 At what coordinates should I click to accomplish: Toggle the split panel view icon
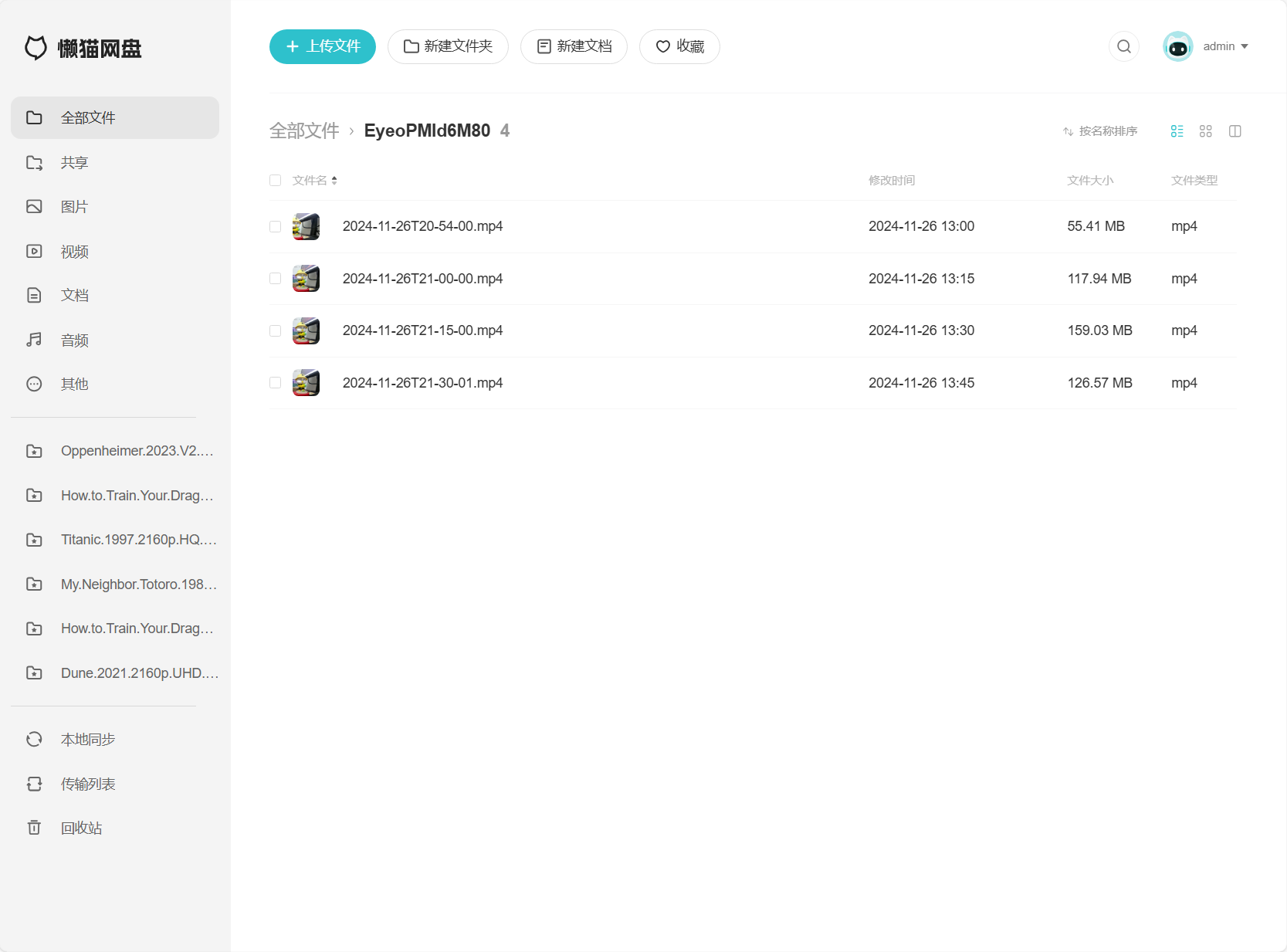point(1235,131)
